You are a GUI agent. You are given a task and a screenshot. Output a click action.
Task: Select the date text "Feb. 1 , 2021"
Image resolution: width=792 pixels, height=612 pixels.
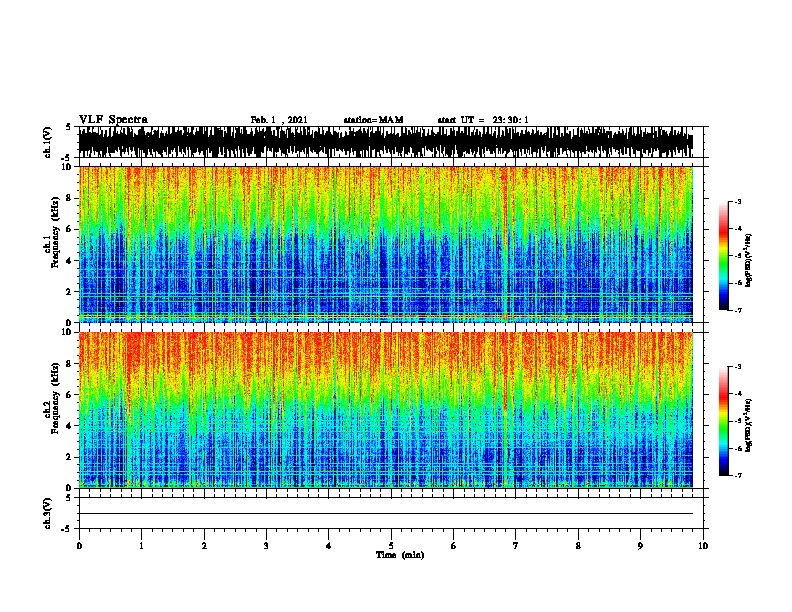279,120
